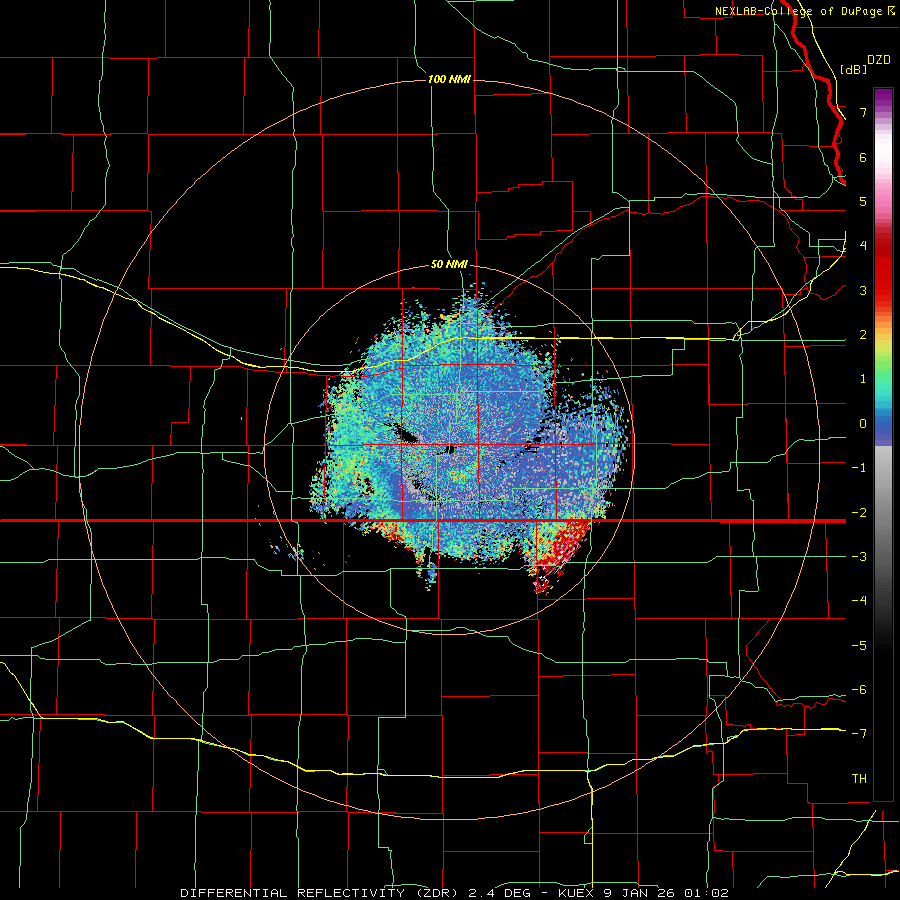Click the 0 dB value on color scale
This screenshot has height=900, width=900.
coord(863,424)
